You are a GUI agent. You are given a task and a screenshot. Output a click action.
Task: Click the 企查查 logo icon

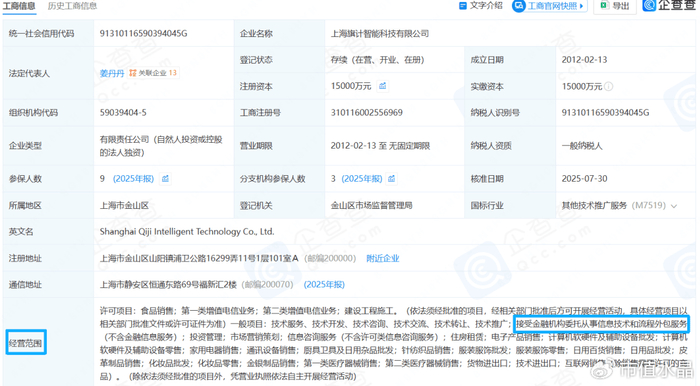coord(650,5)
